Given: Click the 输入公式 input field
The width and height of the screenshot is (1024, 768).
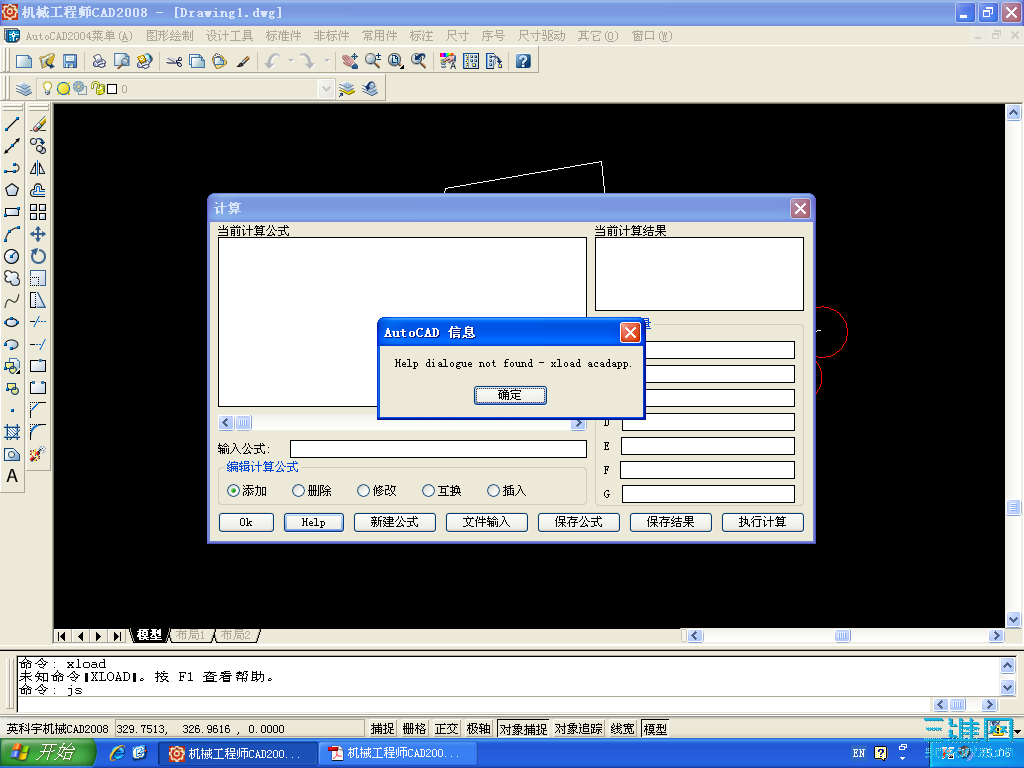Looking at the screenshot, I should [438, 449].
